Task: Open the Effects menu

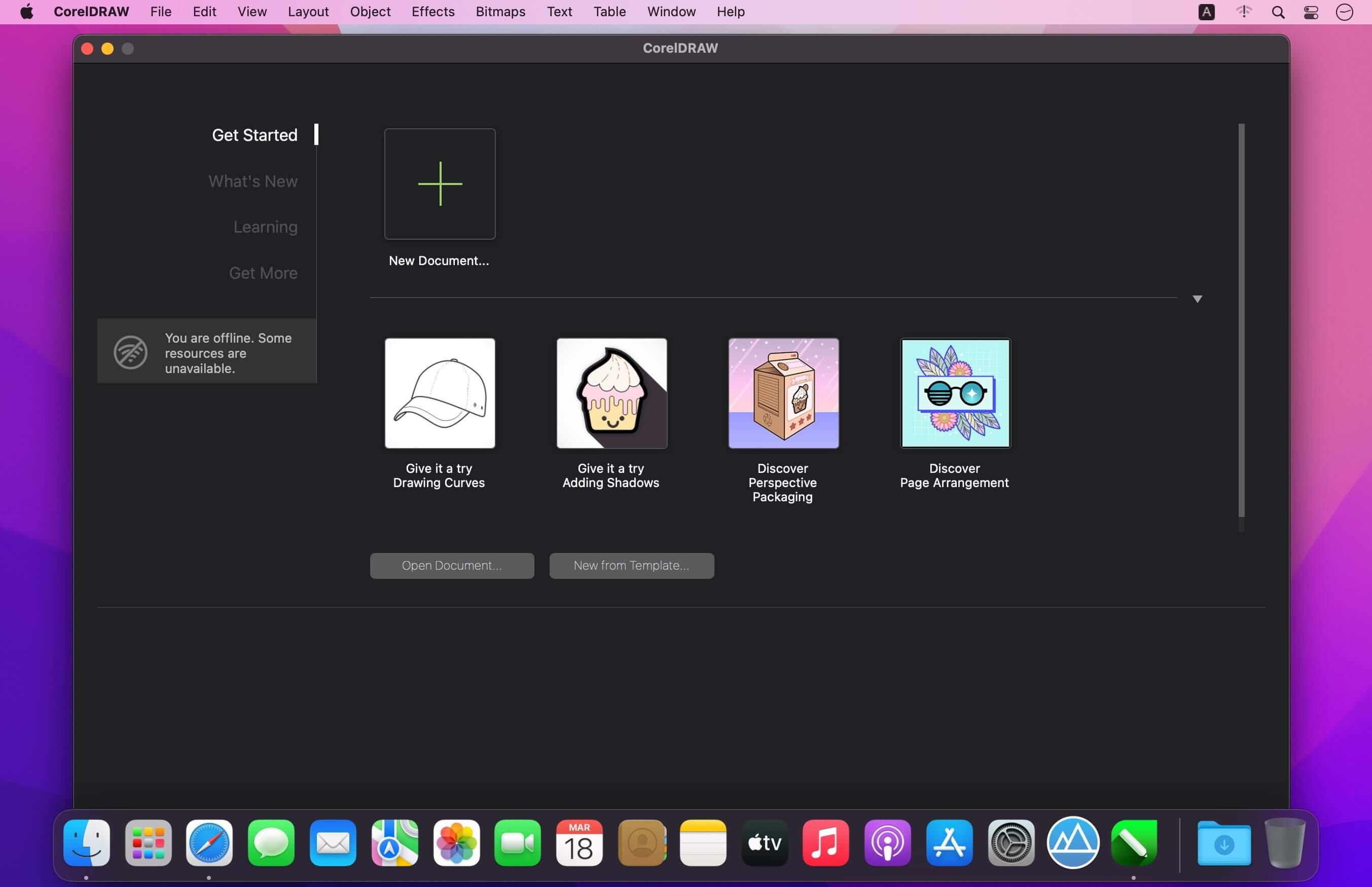Action: (432, 12)
